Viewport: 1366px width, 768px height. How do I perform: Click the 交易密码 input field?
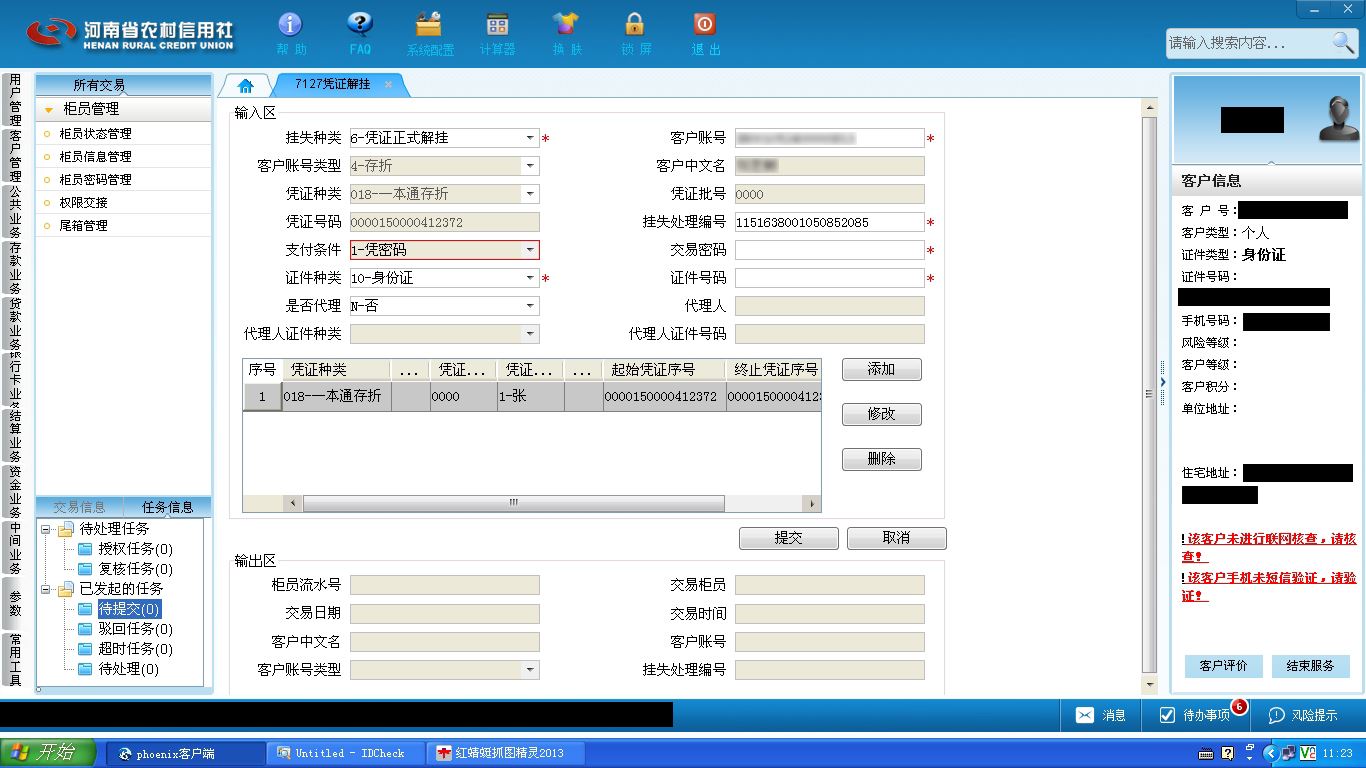coord(829,250)
